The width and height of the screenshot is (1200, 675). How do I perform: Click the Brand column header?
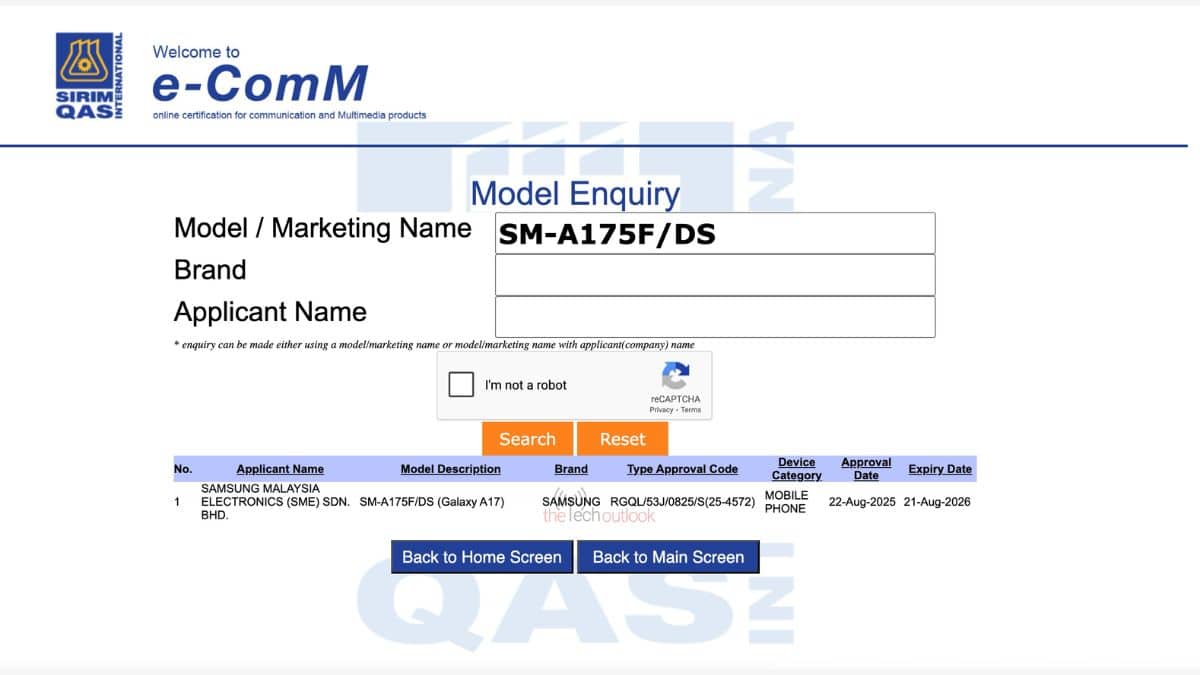(x=571, y=469)
